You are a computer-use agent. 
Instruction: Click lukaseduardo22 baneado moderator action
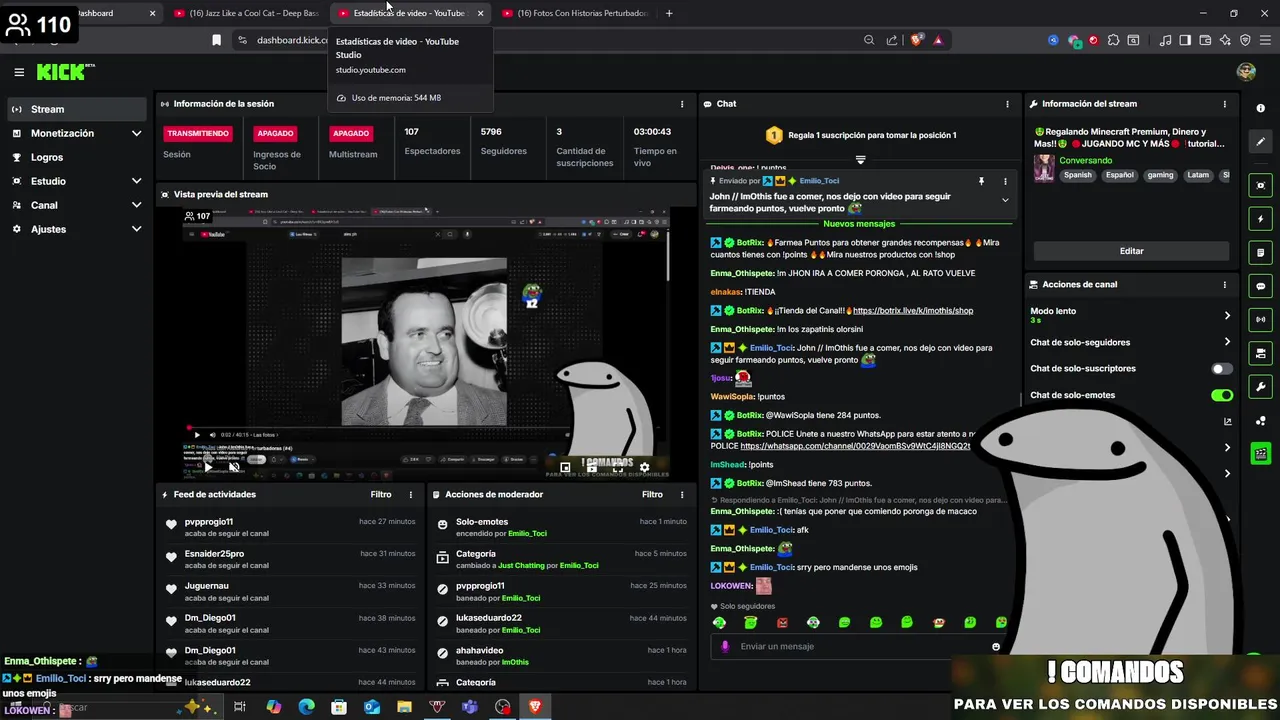(x=560, y=624)
